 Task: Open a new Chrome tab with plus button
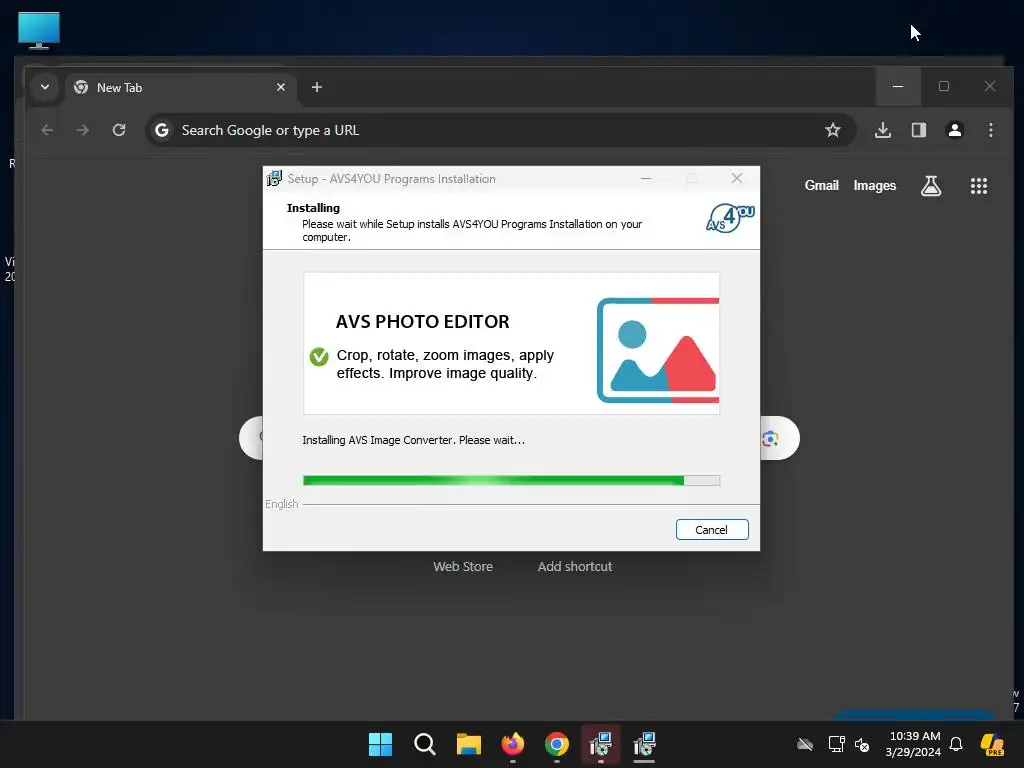point(317,87)
